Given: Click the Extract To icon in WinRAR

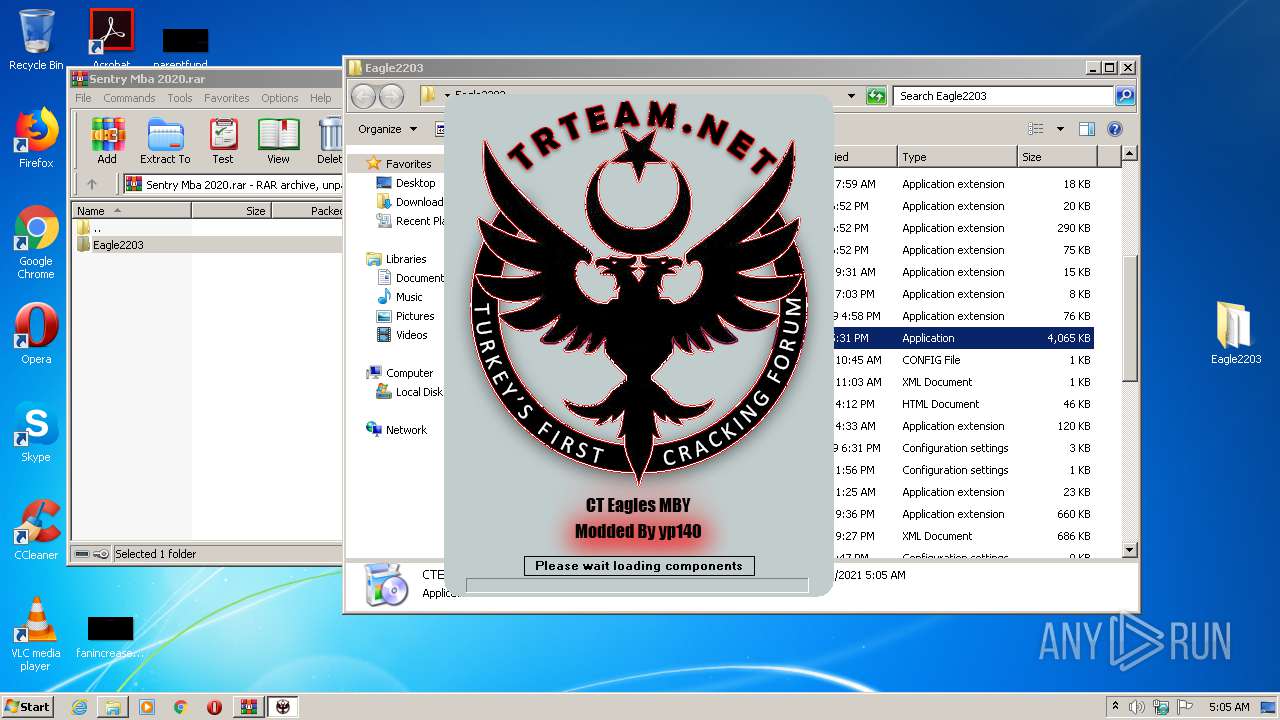Looking at the screenshot, I should [x=165, y=140].
